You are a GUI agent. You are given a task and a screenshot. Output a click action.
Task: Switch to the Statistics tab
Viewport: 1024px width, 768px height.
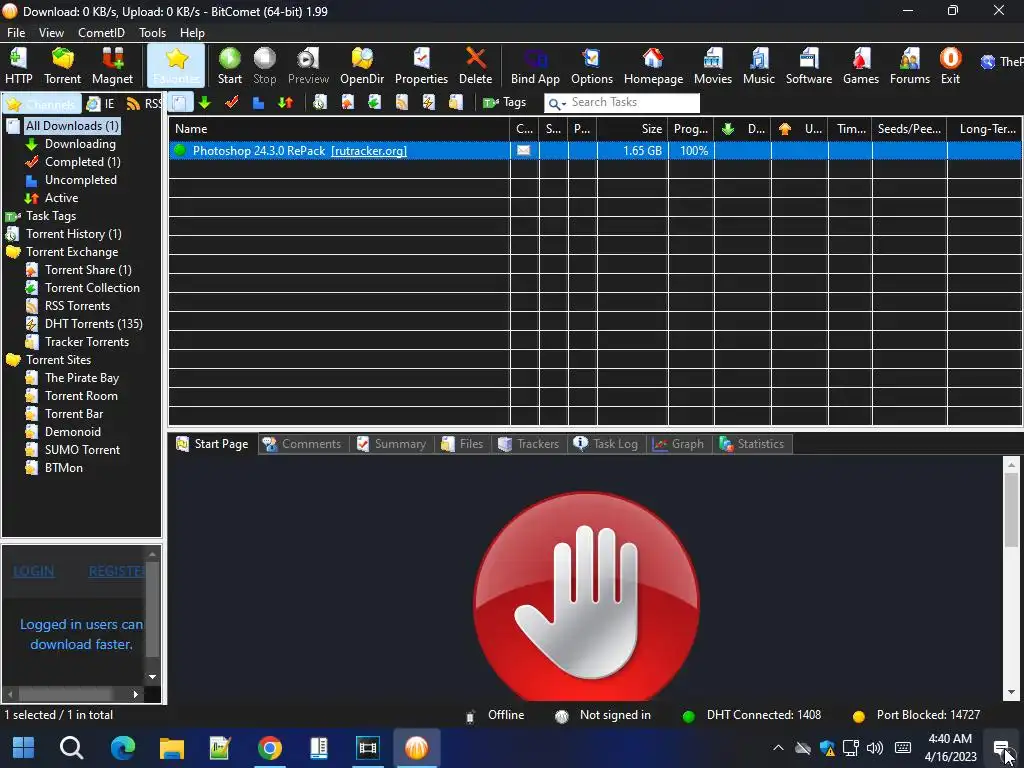[x=752, y=444]
